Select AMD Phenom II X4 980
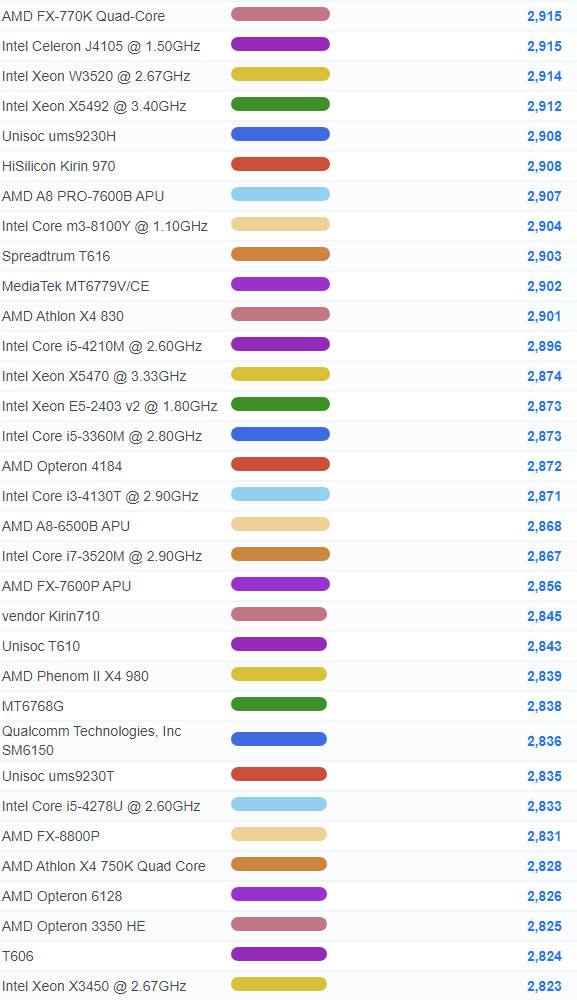 click(x=75, y=675)
